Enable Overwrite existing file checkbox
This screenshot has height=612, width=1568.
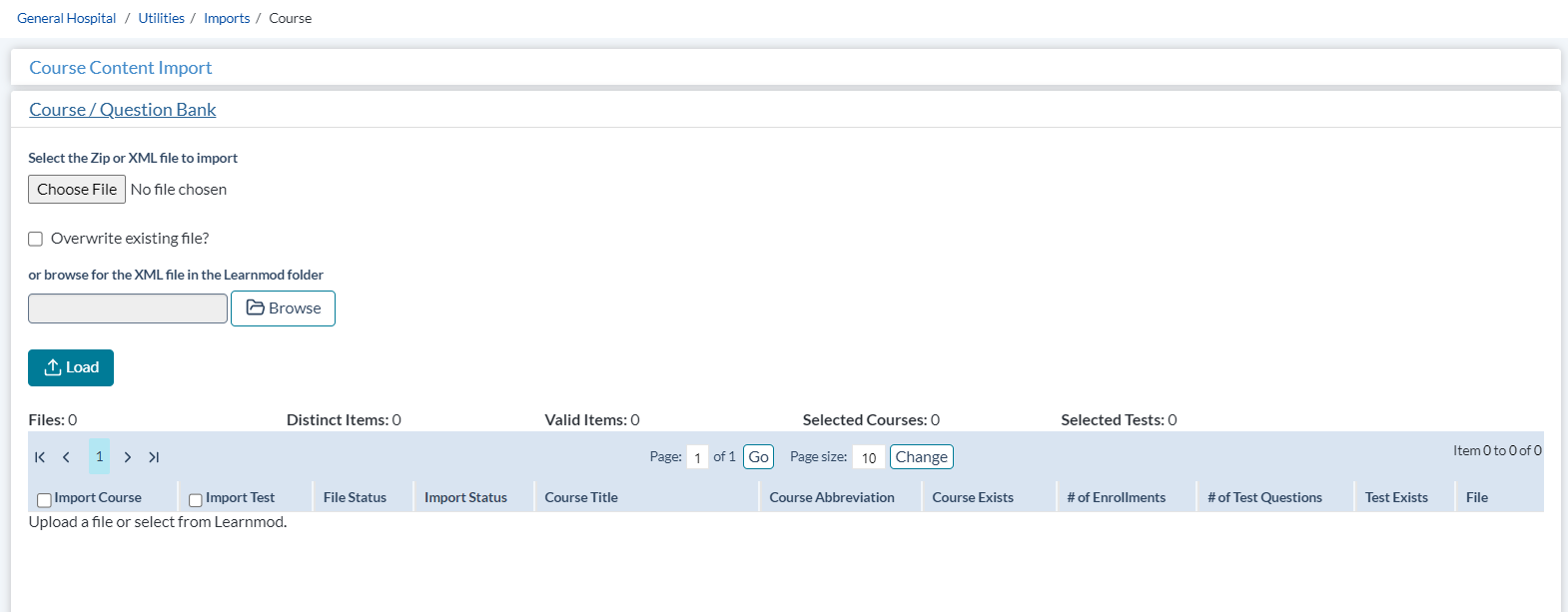36,239
